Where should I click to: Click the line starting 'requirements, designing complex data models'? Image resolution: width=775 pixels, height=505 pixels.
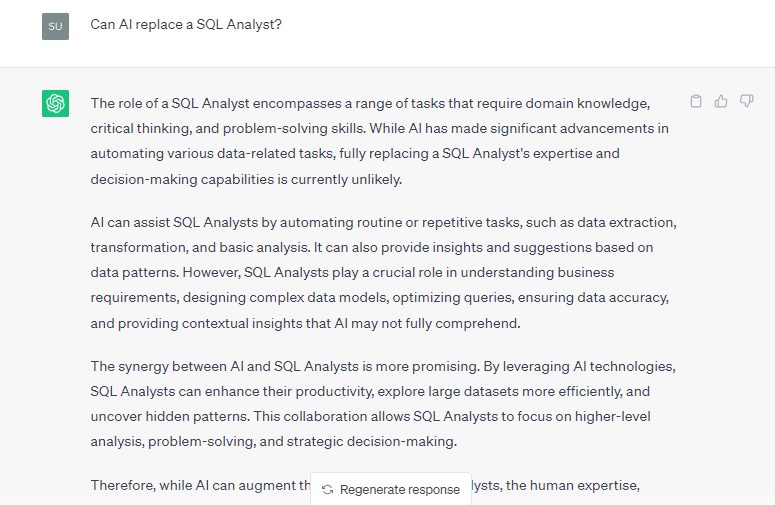click(380, 297)
